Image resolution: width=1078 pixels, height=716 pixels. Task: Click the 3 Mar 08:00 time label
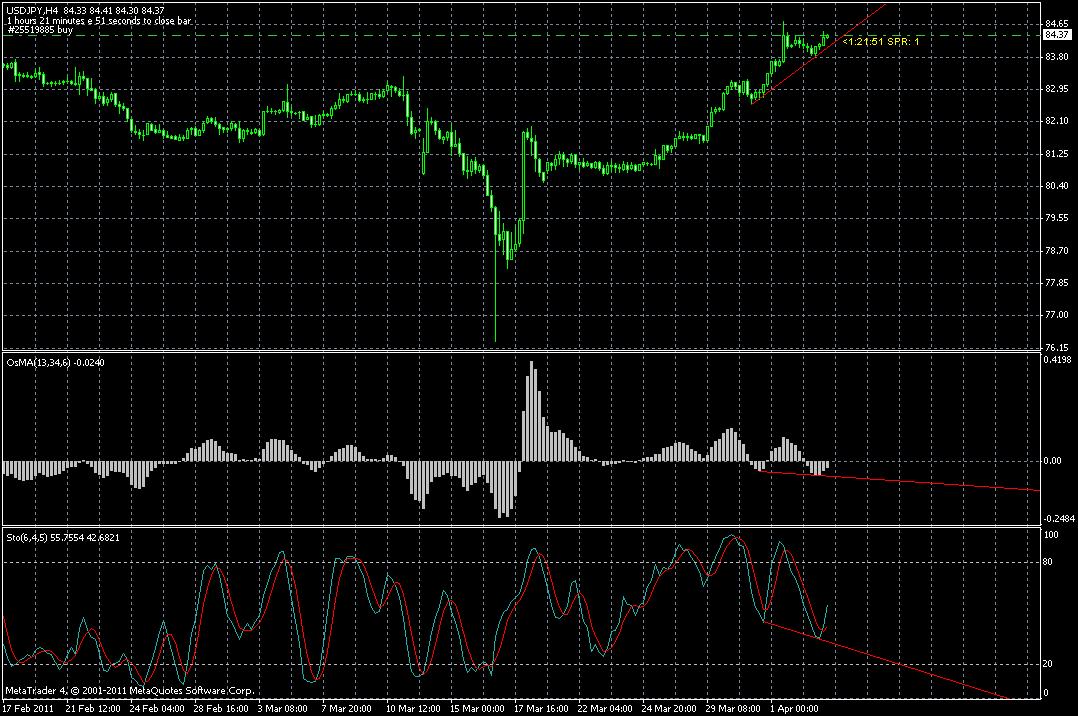tap(283, 708)
